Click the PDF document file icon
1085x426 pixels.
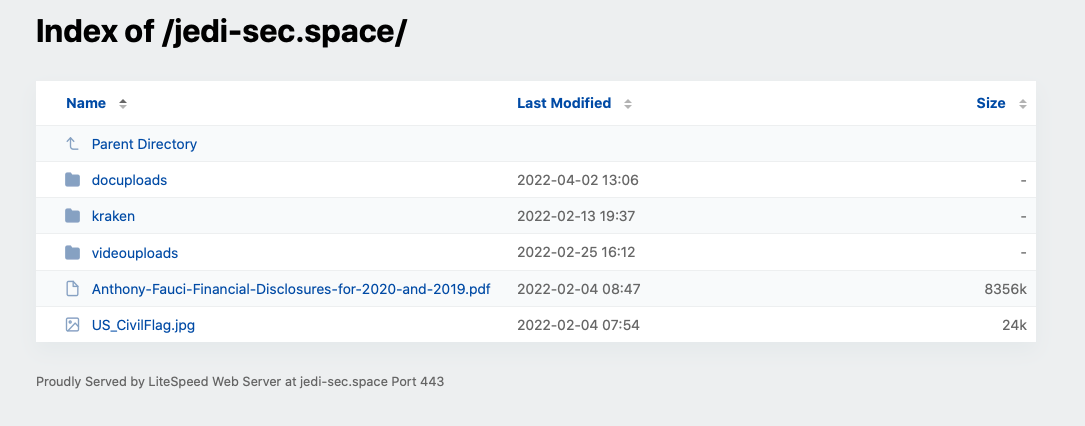click(x=72, y=288)
